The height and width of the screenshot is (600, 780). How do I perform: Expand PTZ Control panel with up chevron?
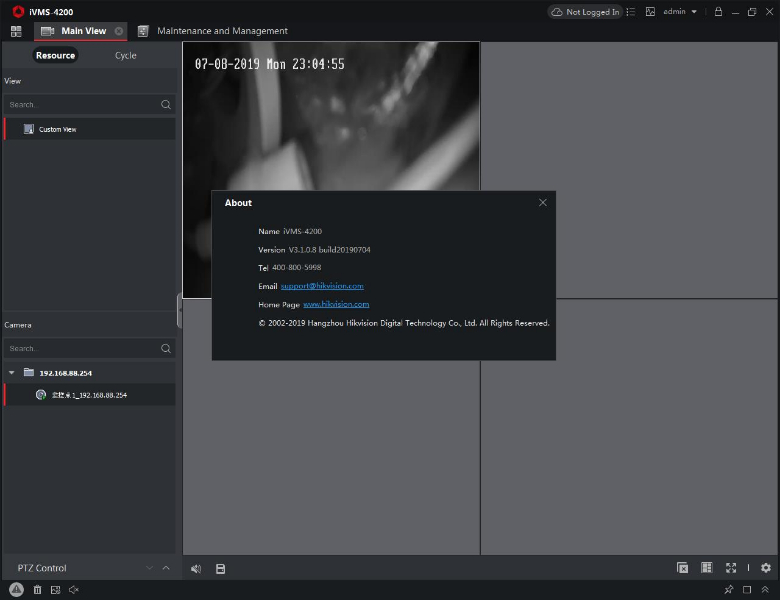pos(166,568)
